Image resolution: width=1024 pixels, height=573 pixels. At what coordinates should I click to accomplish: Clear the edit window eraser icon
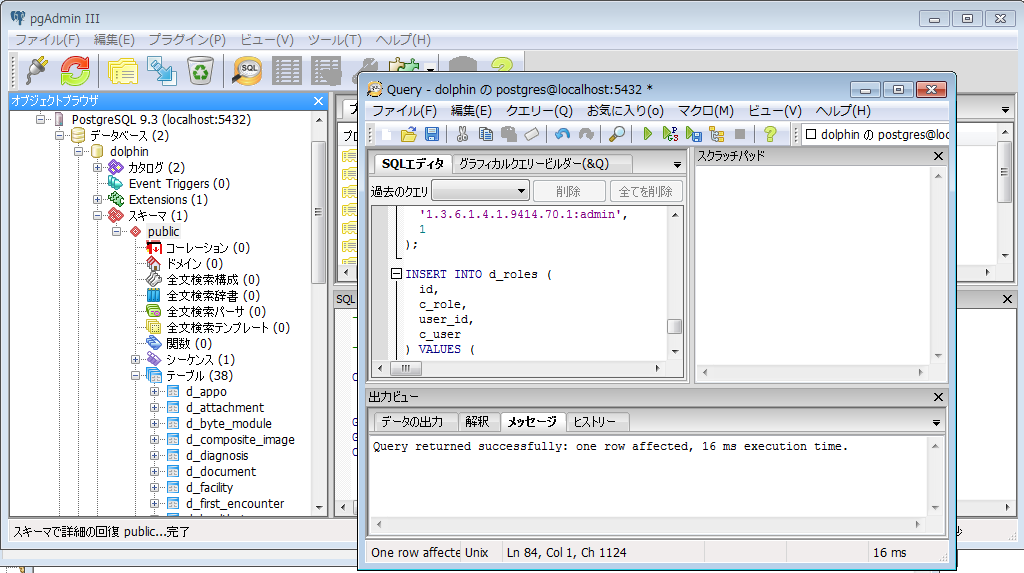[x=532, y=135]
